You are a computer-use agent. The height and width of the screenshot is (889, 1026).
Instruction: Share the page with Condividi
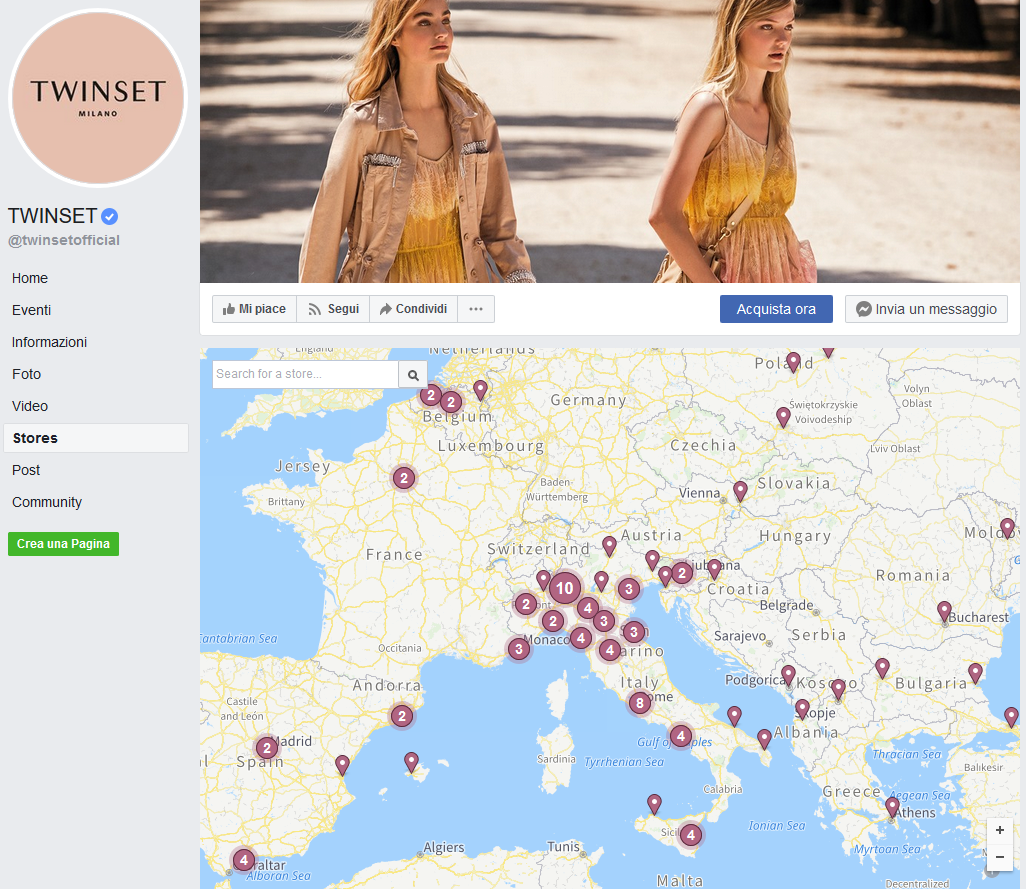[414, 309]
